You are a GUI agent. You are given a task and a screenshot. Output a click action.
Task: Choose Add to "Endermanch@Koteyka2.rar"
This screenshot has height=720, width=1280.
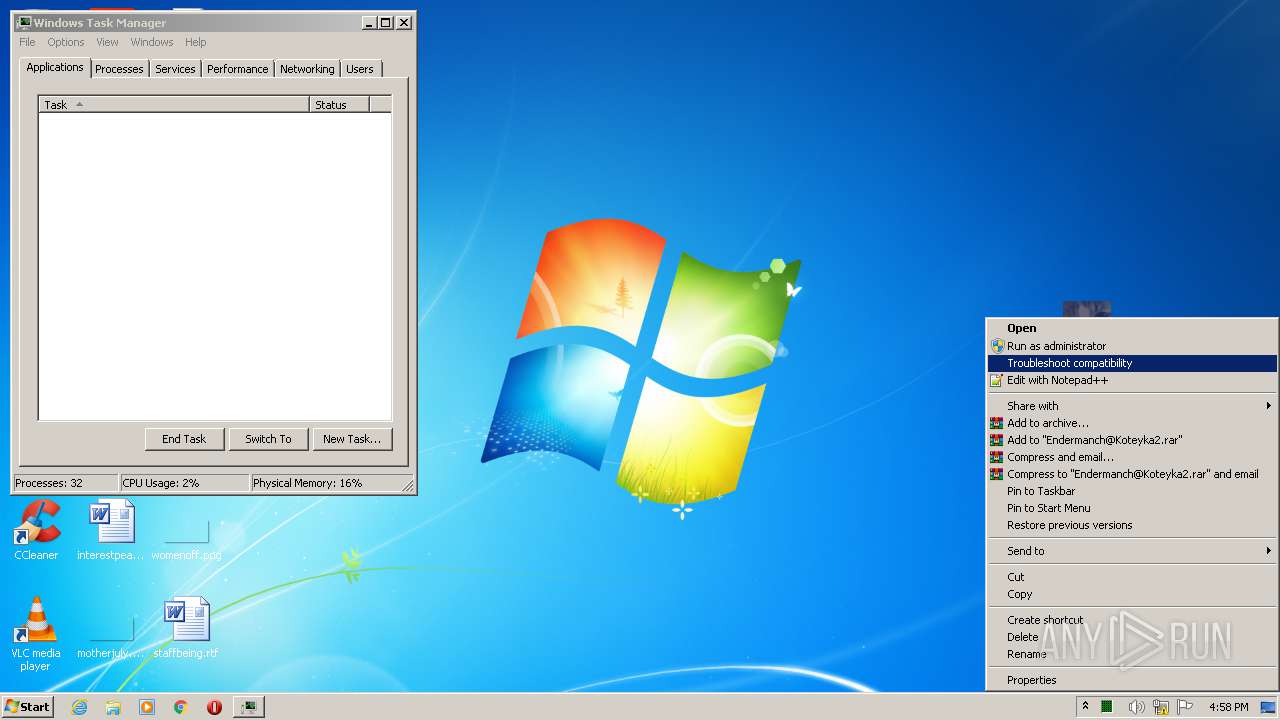(x=1132, y=440)
